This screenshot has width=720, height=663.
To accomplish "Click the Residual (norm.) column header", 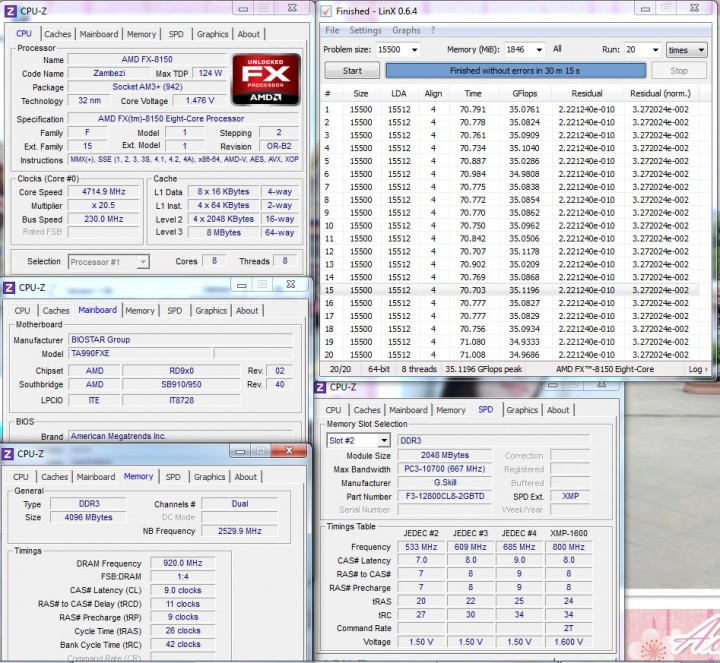I will pos(660,93).
